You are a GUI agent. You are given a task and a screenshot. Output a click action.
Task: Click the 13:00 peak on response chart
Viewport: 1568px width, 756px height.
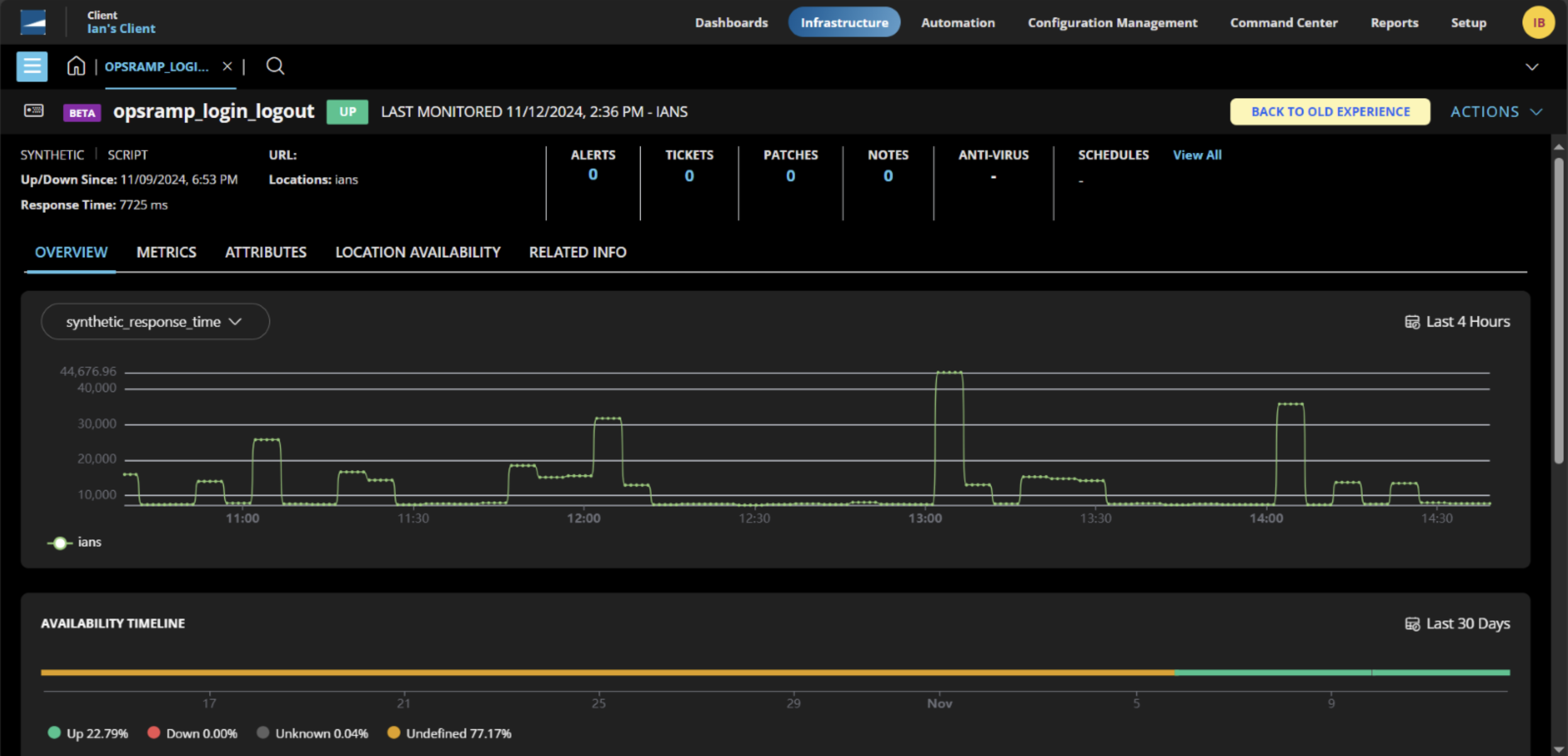pos(949,372)
